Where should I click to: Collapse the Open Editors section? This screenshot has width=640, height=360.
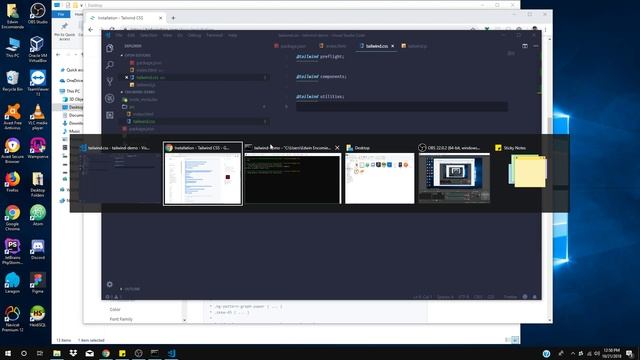[x=137, y=55]
